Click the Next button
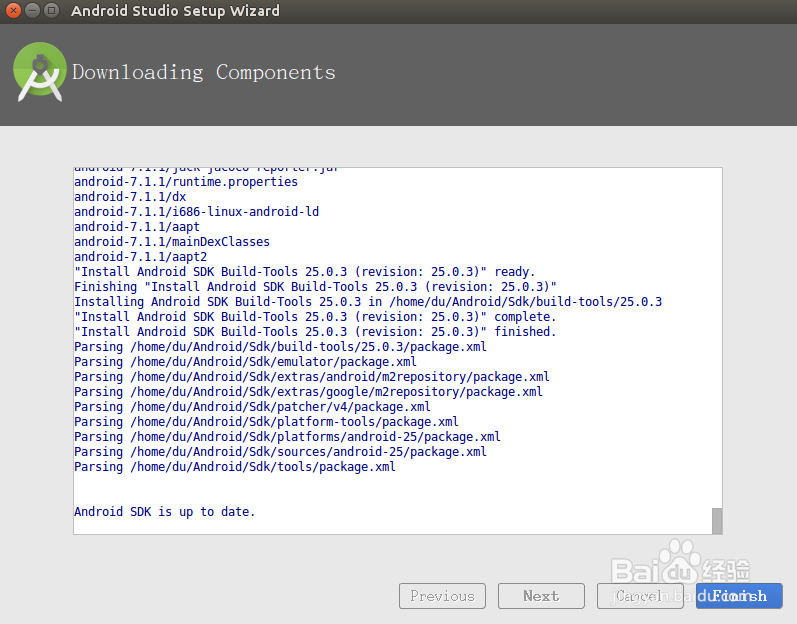The height and width of the screenshot is (624, 797). (541, 596)
